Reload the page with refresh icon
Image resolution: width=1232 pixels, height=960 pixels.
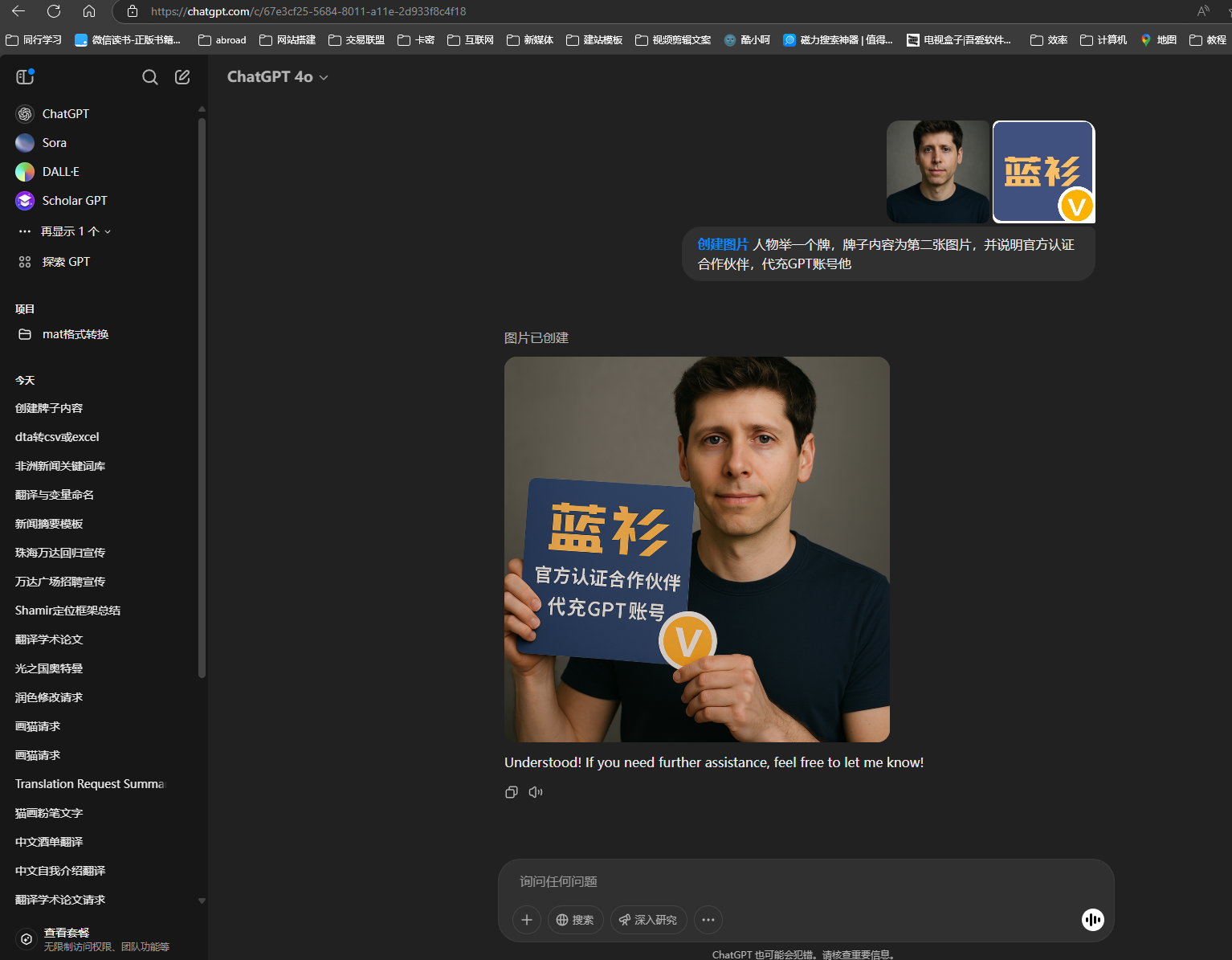(x=54, y=11)
